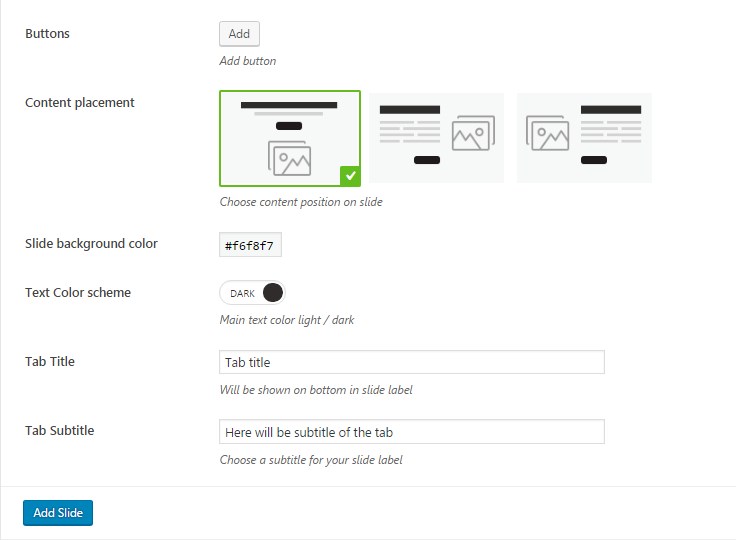This screenshot has width=736, height=540.
Task: Click the black button shape in the rightmost layout
Action: click(594, 160)
